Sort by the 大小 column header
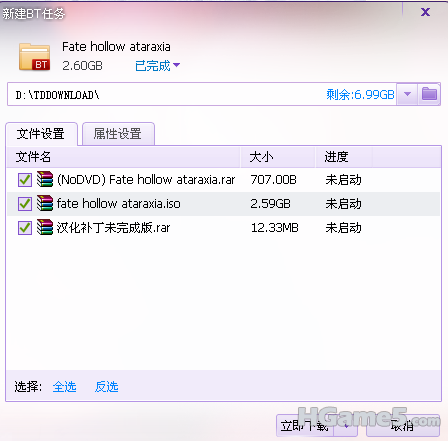The width and height of the screenshot is (448, 441). coord(278,156)
